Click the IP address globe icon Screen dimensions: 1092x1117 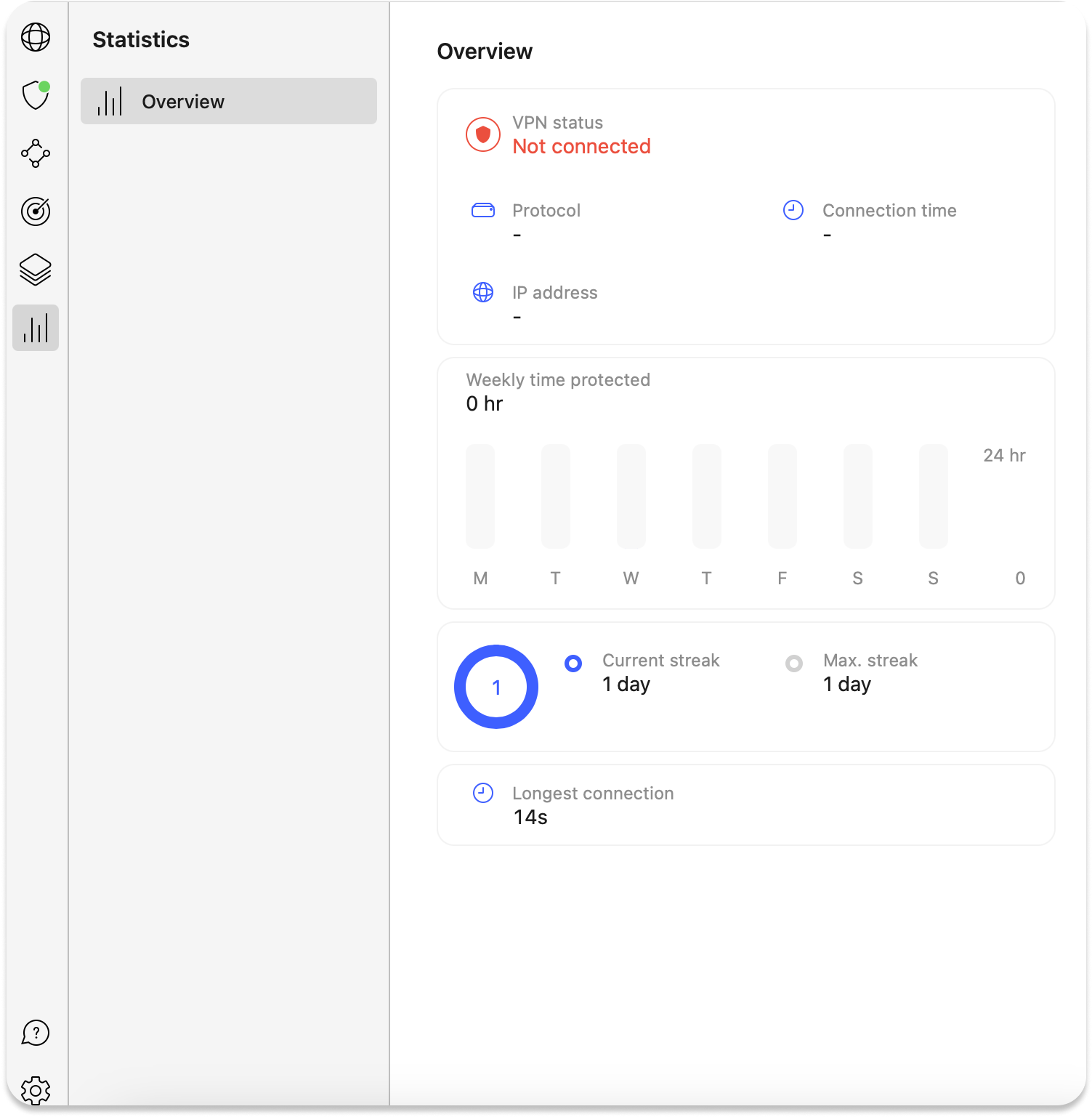pos(483,292)
